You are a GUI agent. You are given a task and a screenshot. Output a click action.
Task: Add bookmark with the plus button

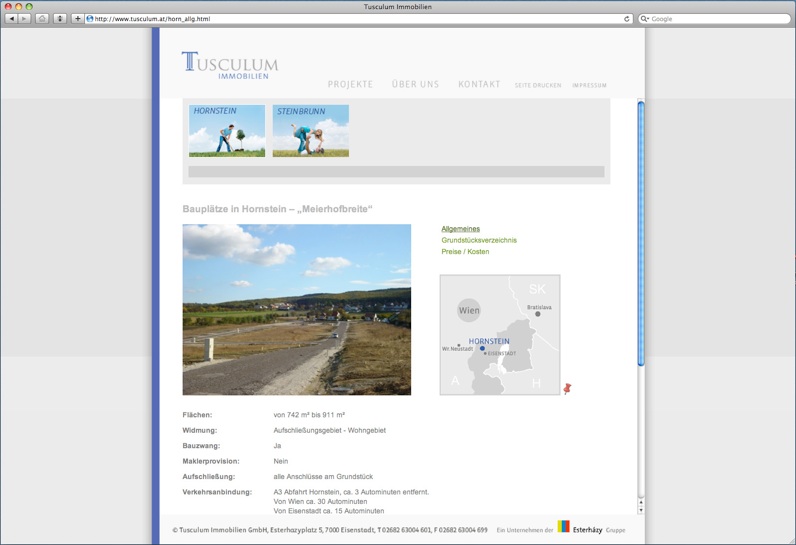click(x=77, y=19)
